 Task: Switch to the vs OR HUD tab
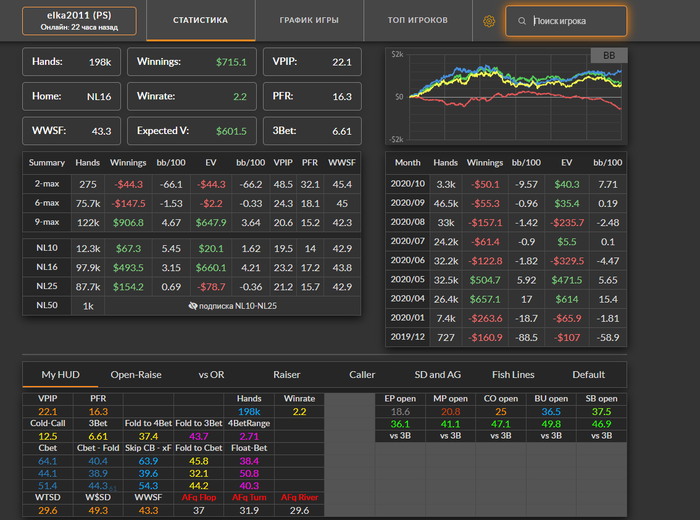coord(211,374)
